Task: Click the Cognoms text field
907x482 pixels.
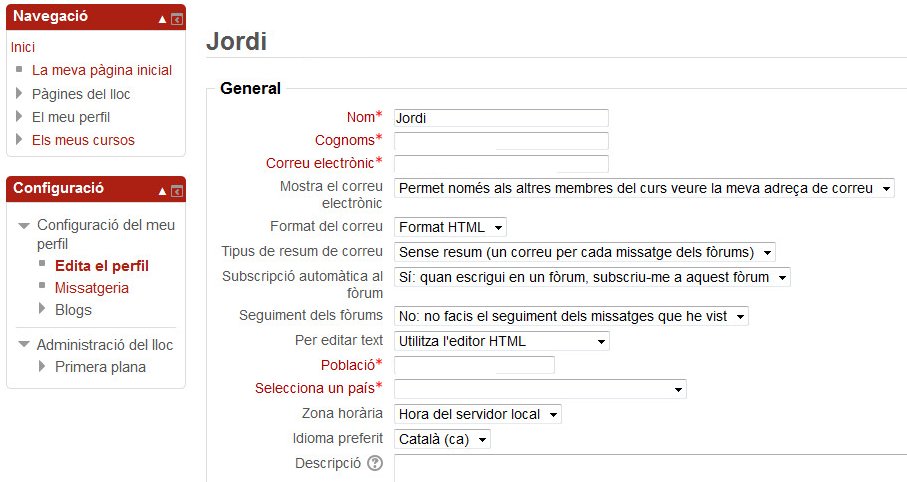Action: point(501,141)
